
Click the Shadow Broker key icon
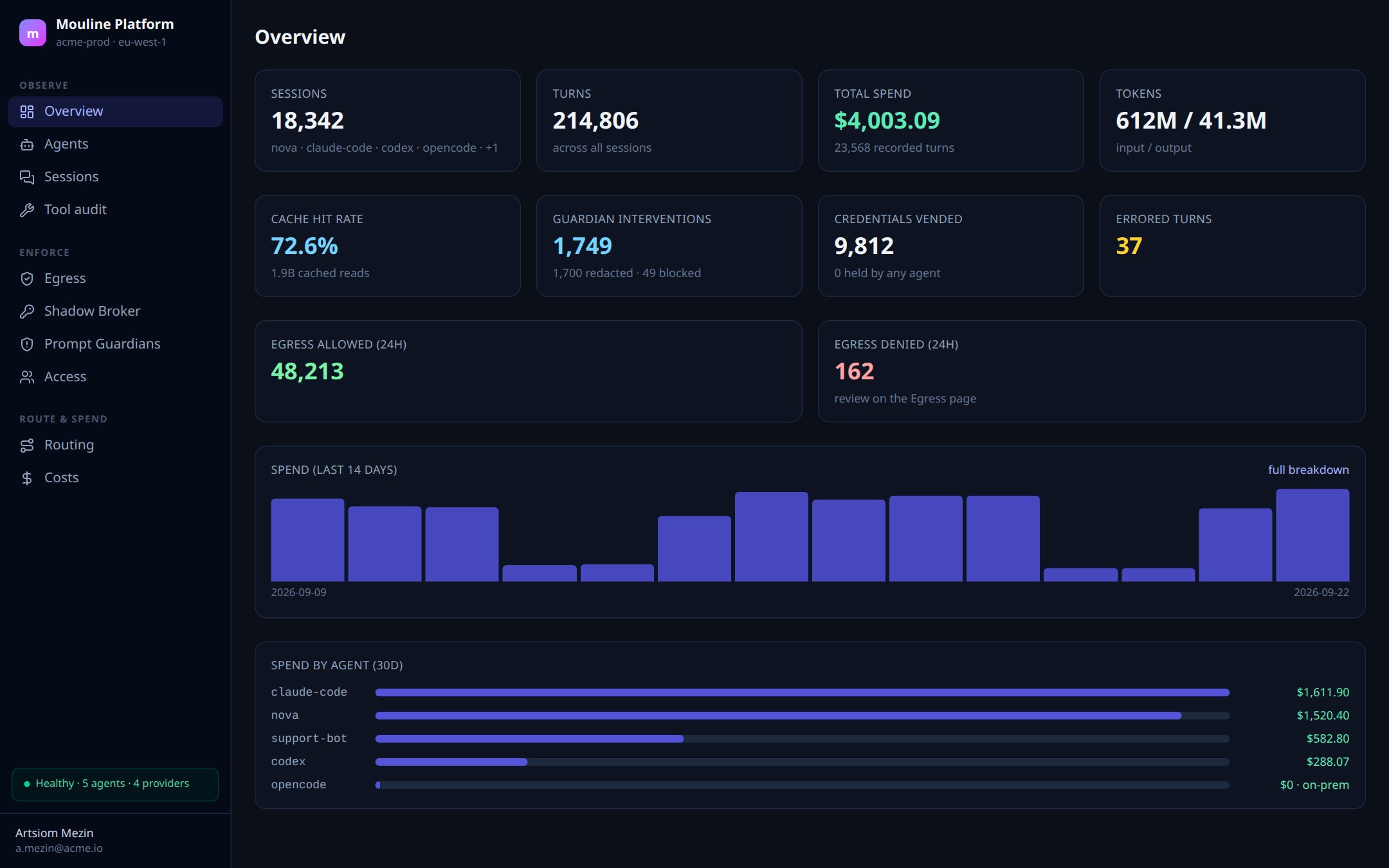27,312
